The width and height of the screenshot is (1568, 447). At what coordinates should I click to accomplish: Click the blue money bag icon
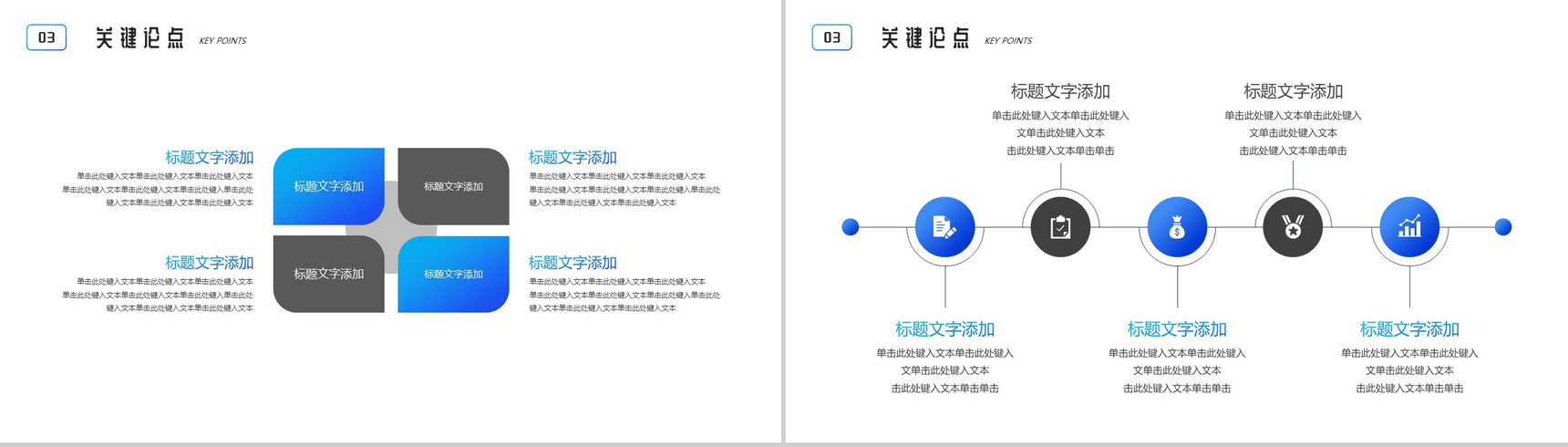pyautogui.click(x=1177, y=227)
